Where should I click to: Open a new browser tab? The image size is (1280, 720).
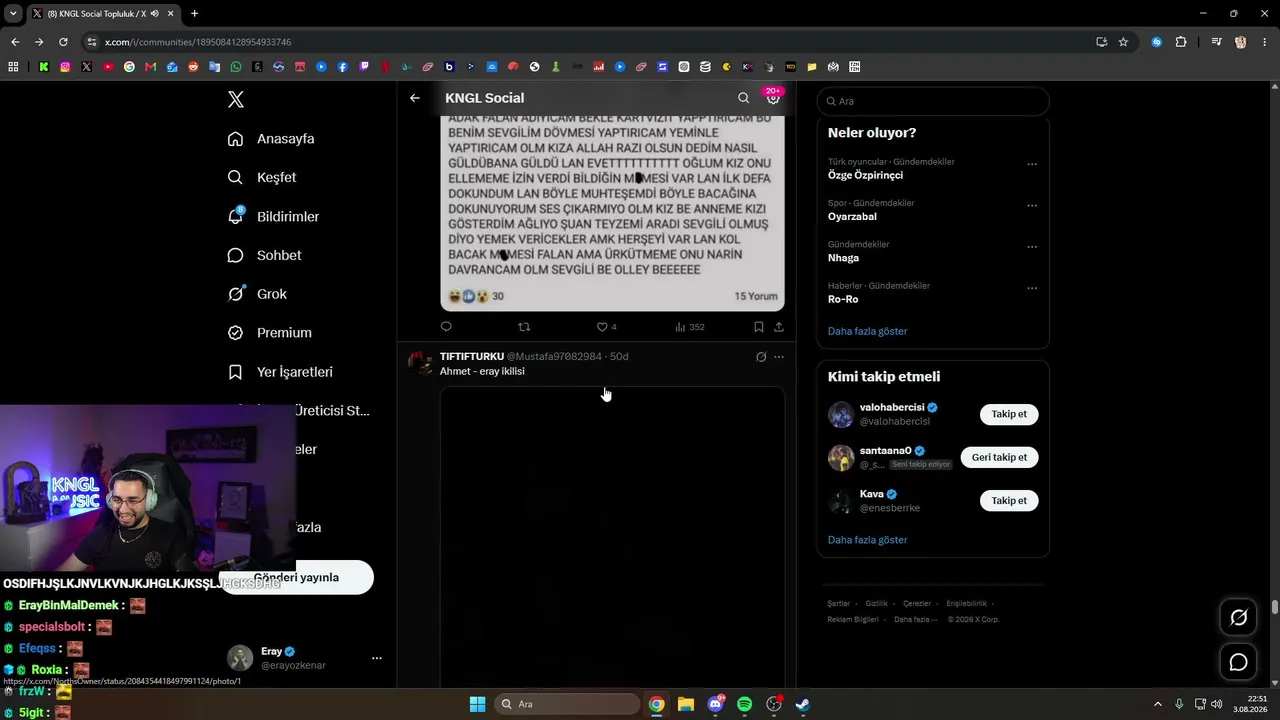(194, 14)
